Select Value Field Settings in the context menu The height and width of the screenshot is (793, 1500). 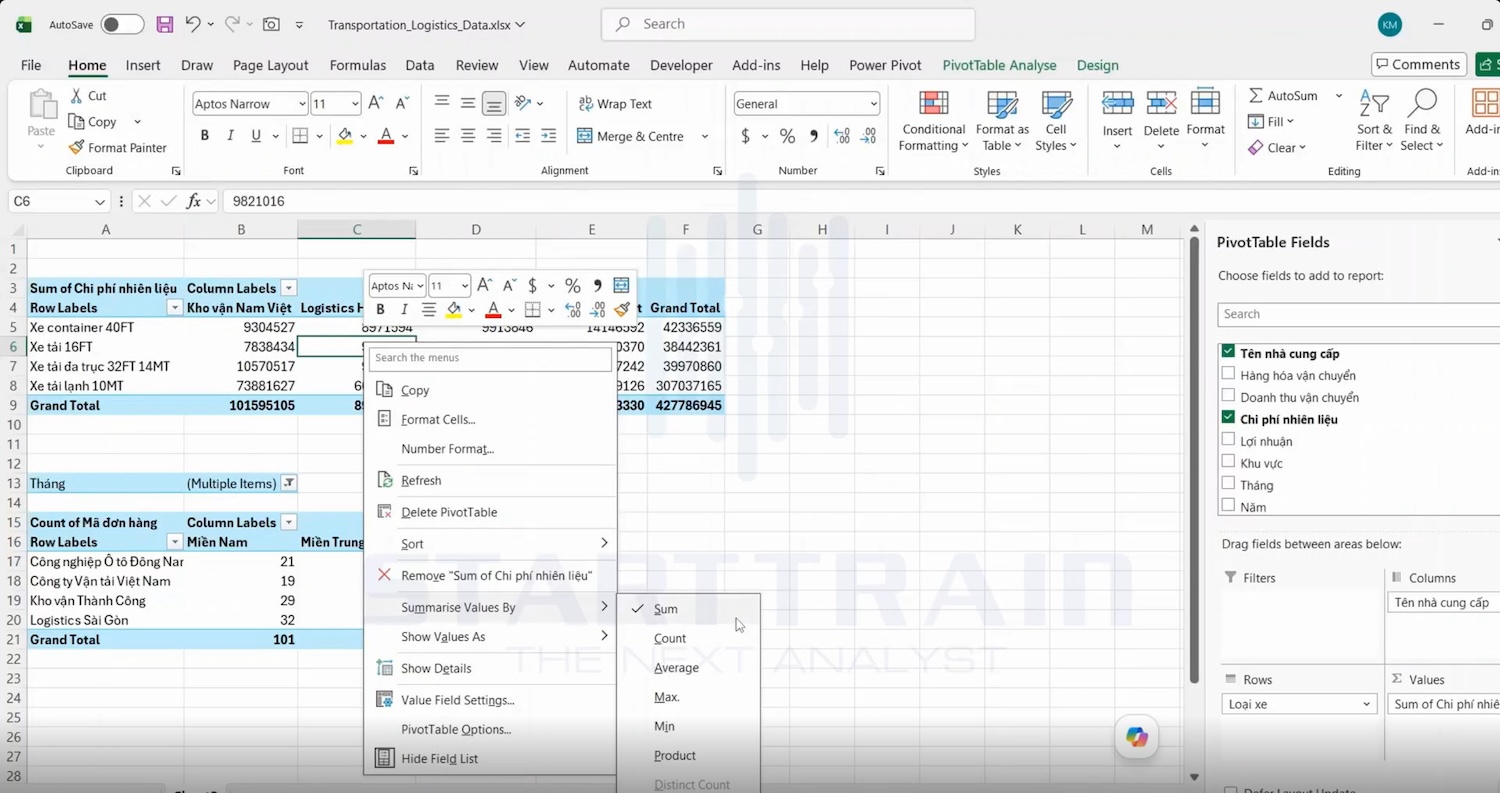point(457,700)
